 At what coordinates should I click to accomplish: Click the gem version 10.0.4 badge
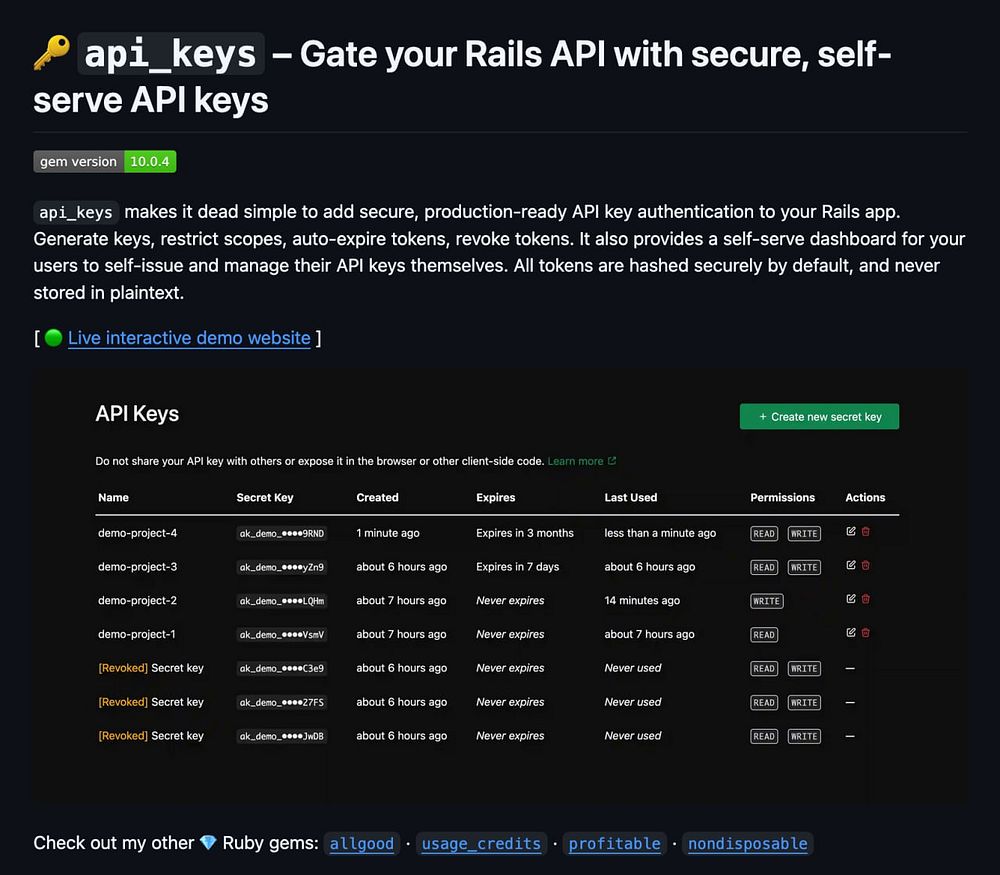pos(105,162)
